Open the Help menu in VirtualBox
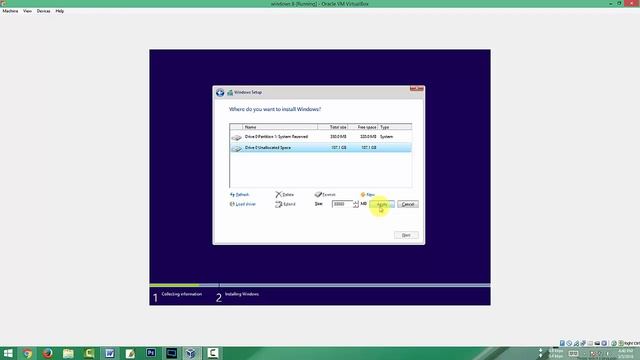 (x=60, y=11)
